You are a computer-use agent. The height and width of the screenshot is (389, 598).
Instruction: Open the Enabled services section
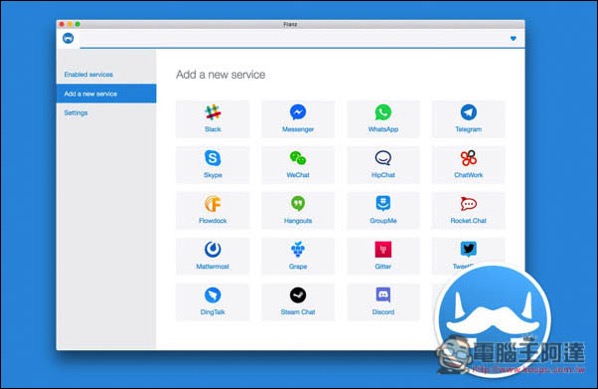pyautogui.click(x=88, y=74)
